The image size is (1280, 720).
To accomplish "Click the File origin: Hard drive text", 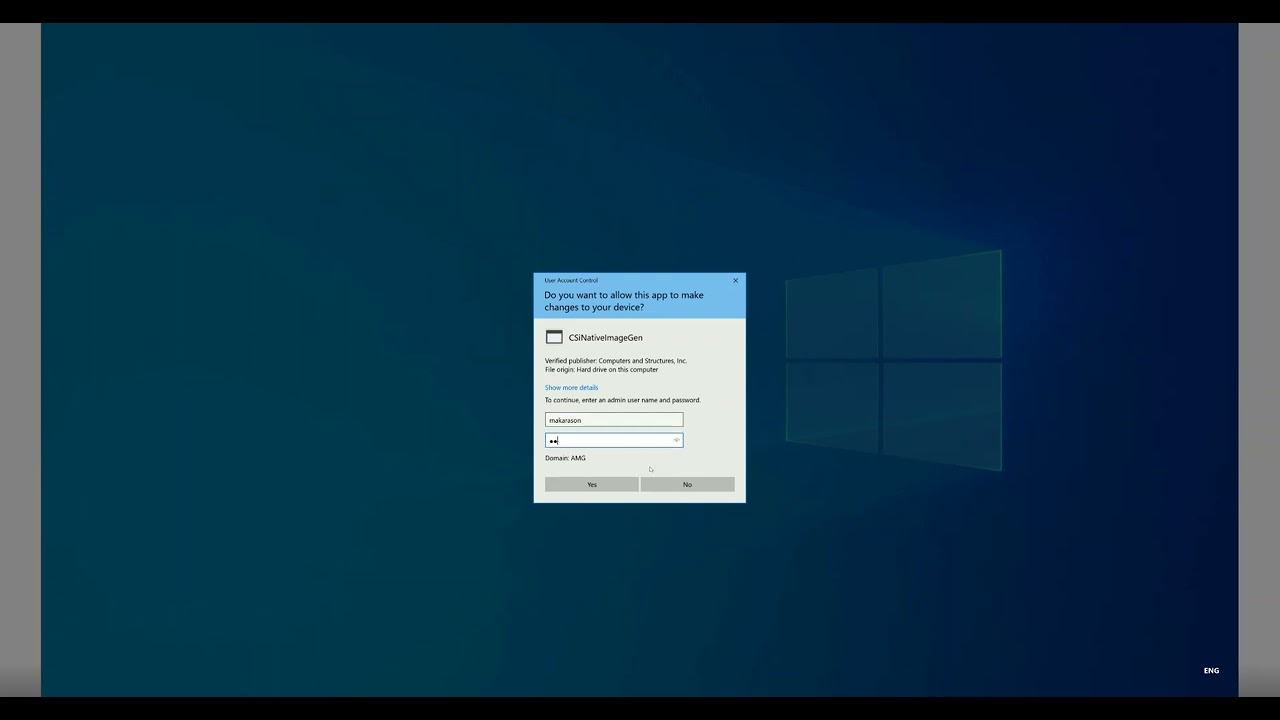I will click(601, 369).
